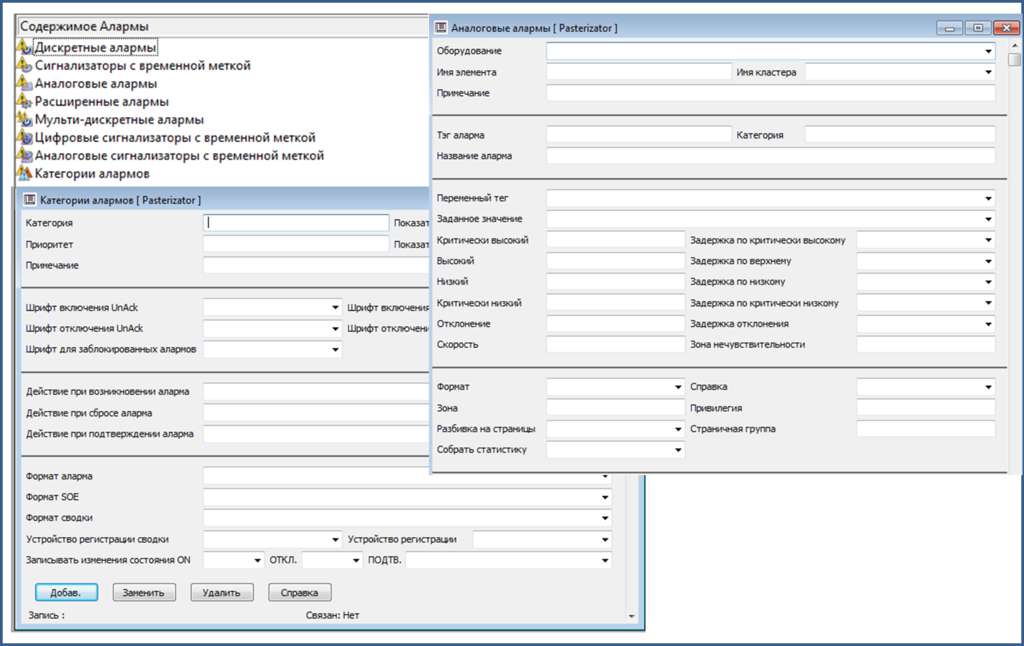Open the Формат алармa dropdown list
This screenshot has width=1024, height=646.
pyautogui.click(x=605, y=477)
